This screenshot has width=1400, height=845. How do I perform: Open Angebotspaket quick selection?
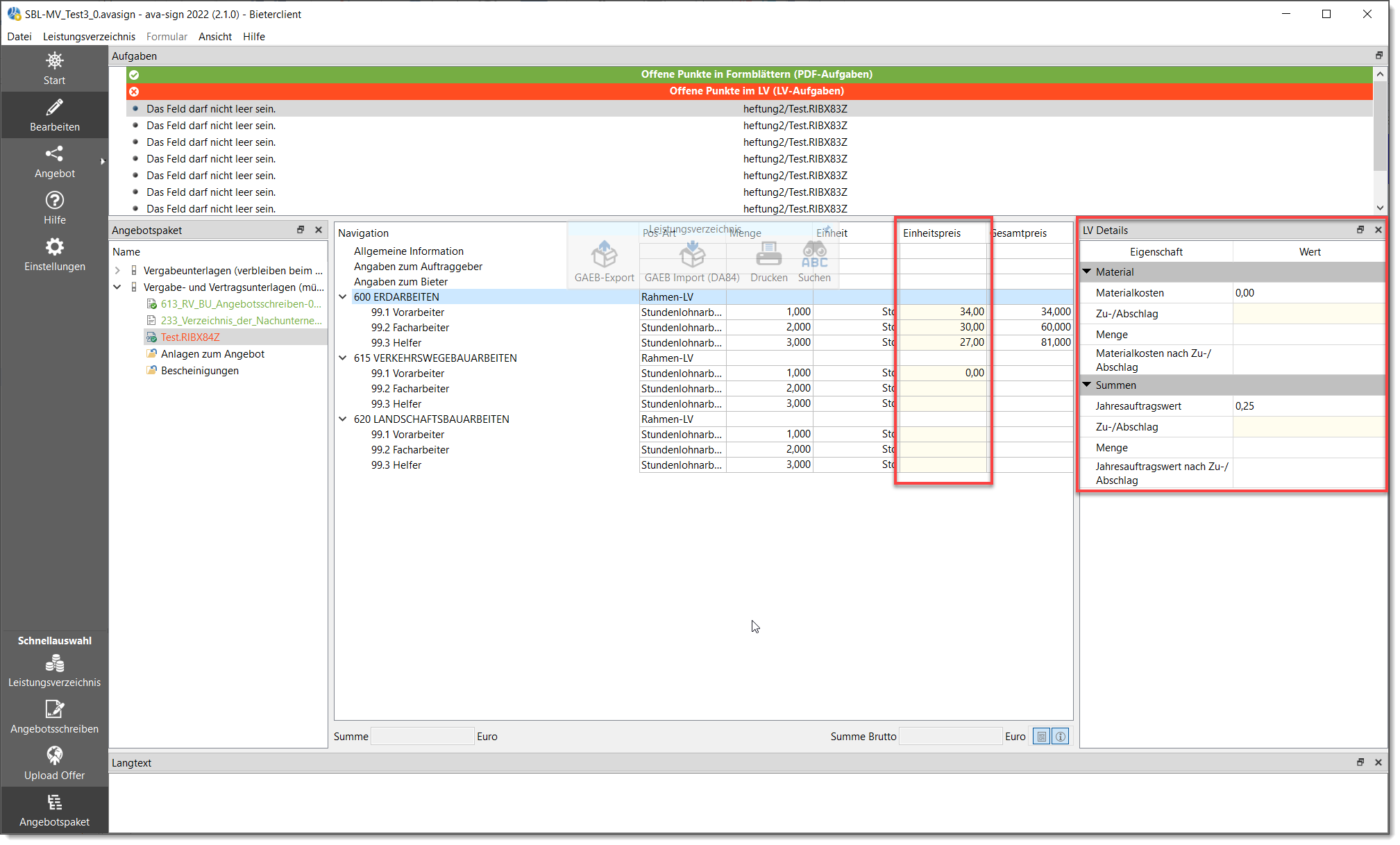54,811
